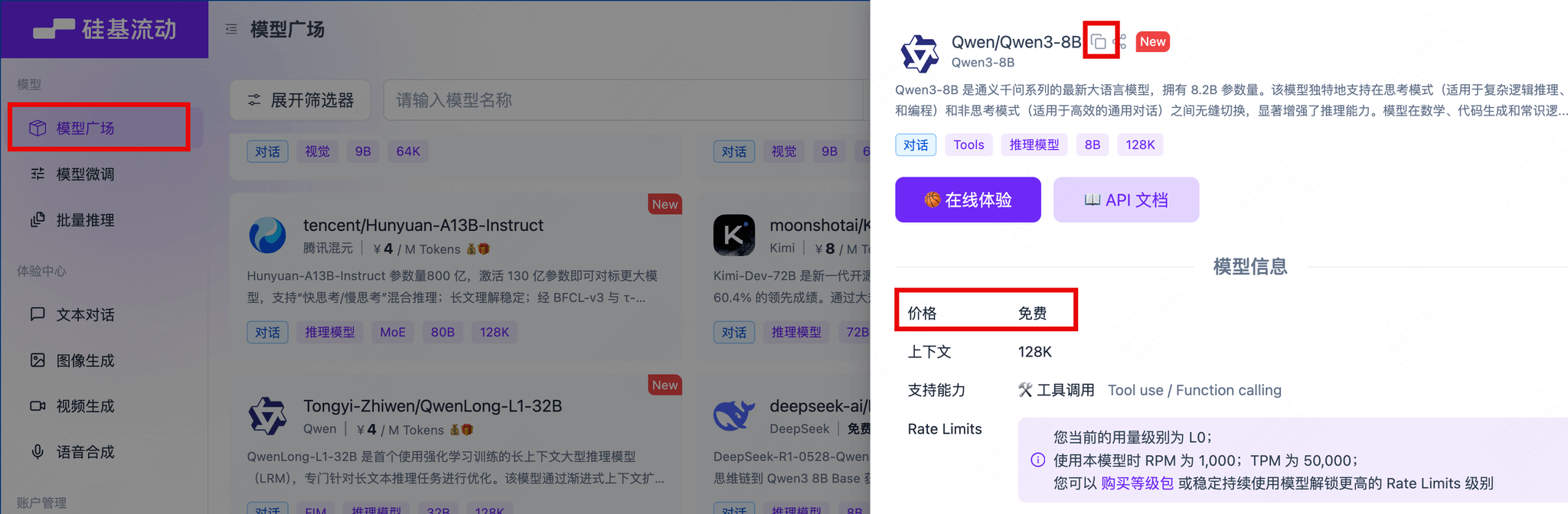Expand filters with 展开筛选器
Image resolution: width=1568 pixels, height=514 pixels.
click(300, 100)
